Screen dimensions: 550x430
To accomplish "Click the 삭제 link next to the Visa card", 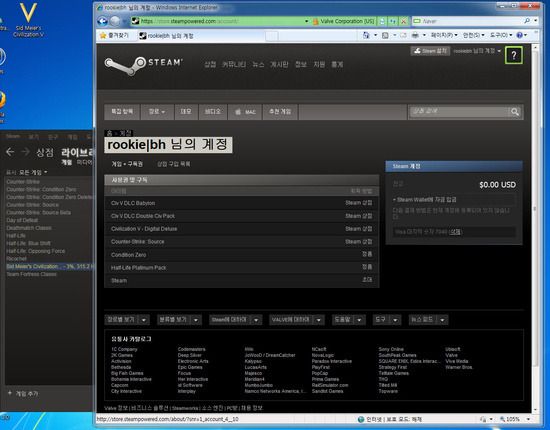I will (x=455, y=232).
